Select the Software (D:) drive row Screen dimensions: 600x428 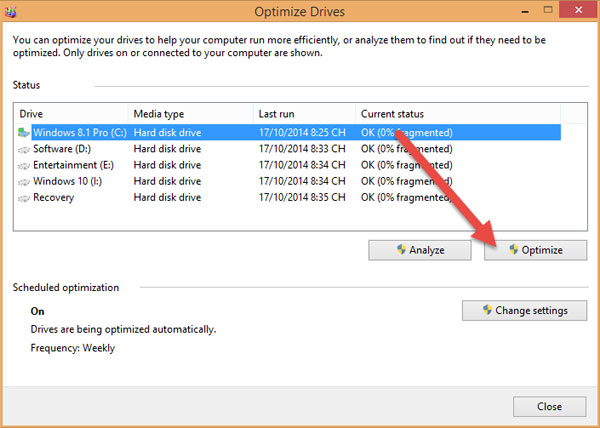click(x=290, y=149)
